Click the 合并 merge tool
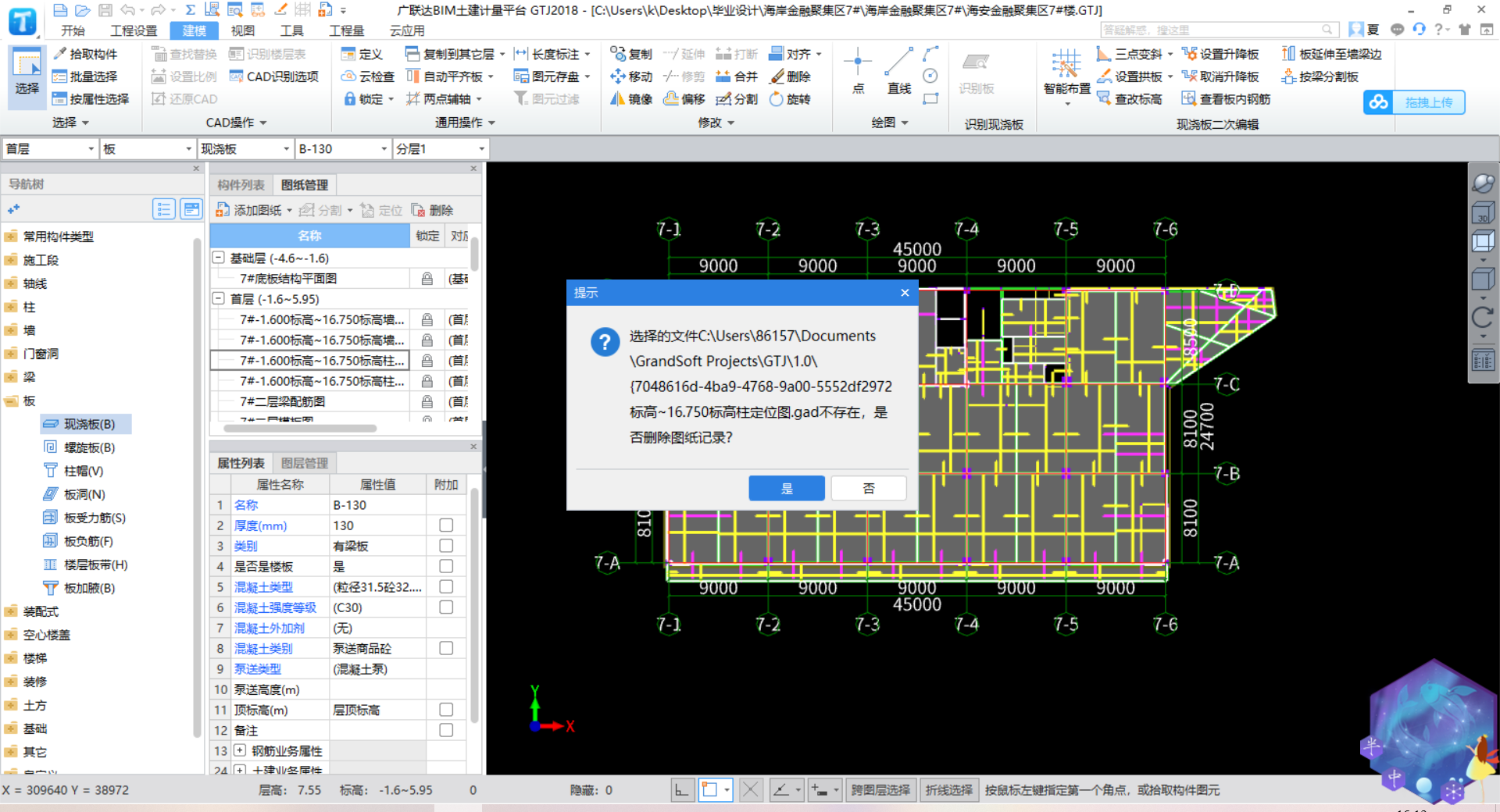The height and width of the screenshot is (812, 1500). [x=737, y=77]
